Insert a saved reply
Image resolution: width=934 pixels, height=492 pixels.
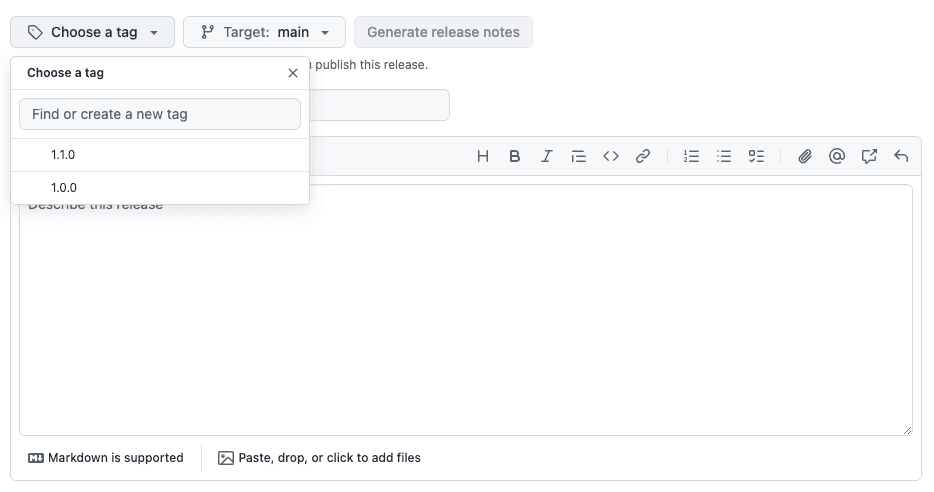tap(901, 156)
